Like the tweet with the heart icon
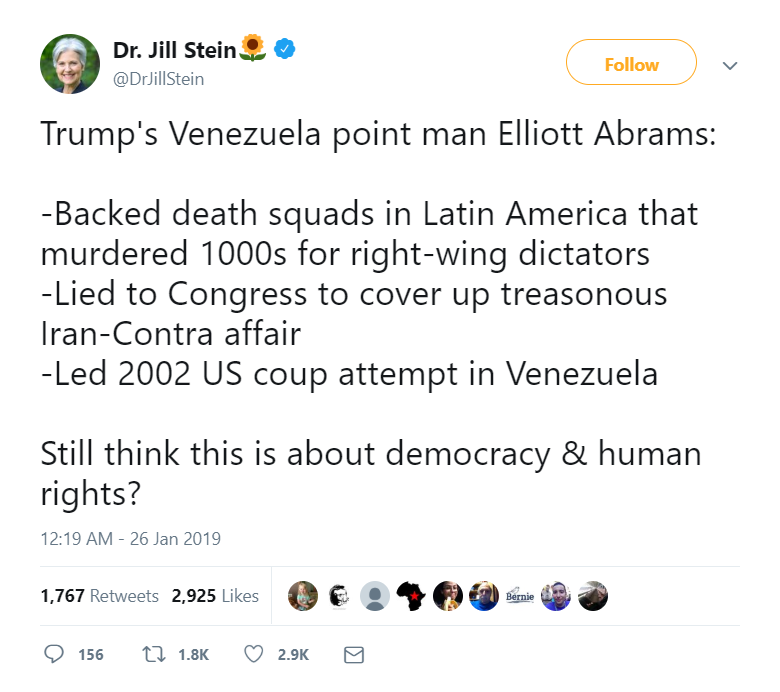 pyautogui.click(x=254, y=654)
